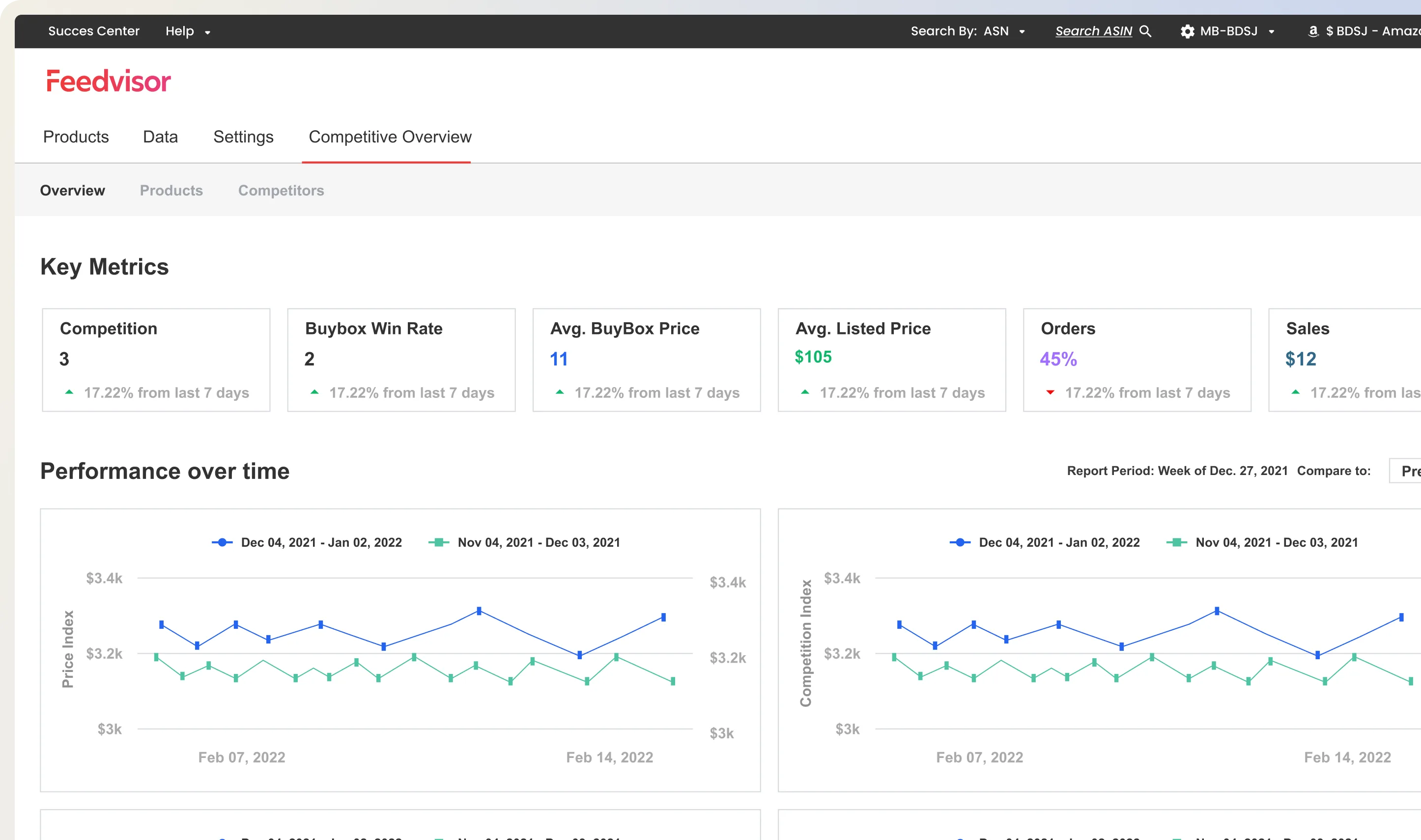This screenshot has height=840, width=1421.
Task: Open the Compare to dropdown
Action: (x=1406, y=471)
